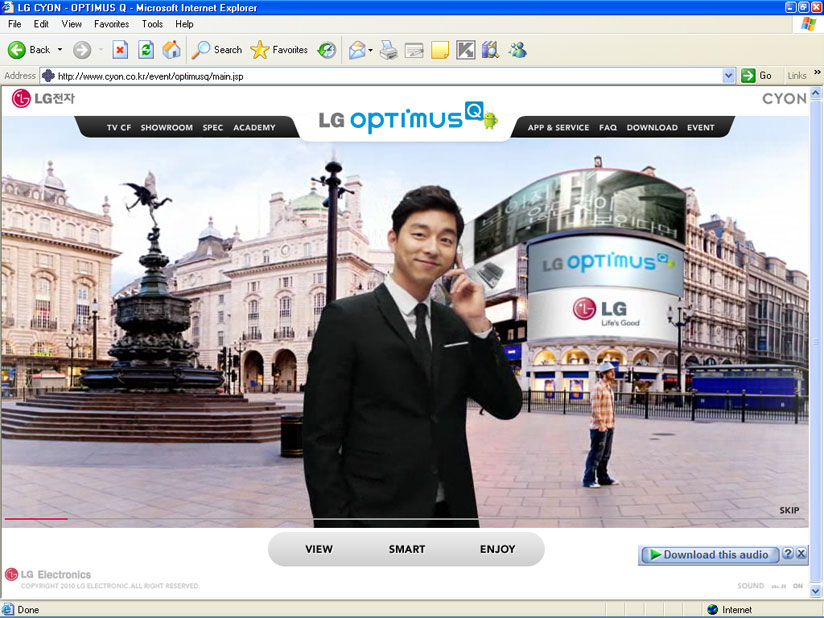Click the Android mascot in the Optimus Q logo

pyautogui.click(x=490, y=120)
